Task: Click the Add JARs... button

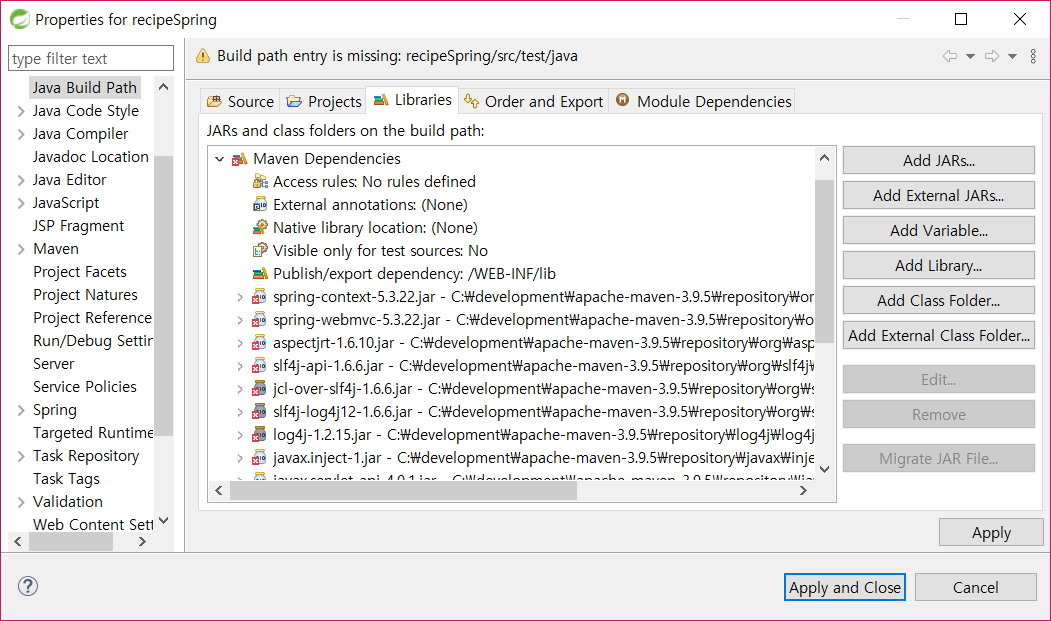Action: [x=938, y=160]
